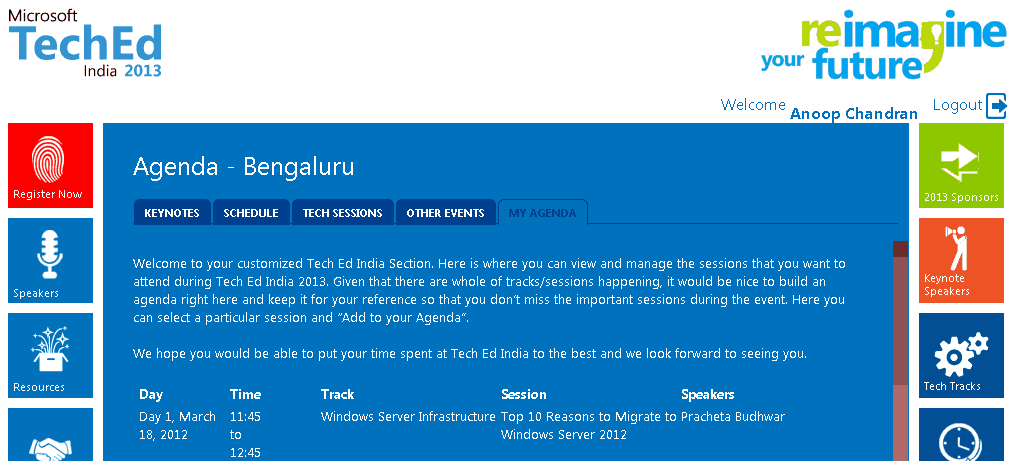Click the Session column header
The height and width of the screenshot is (461, 1014).
[524, 394]
